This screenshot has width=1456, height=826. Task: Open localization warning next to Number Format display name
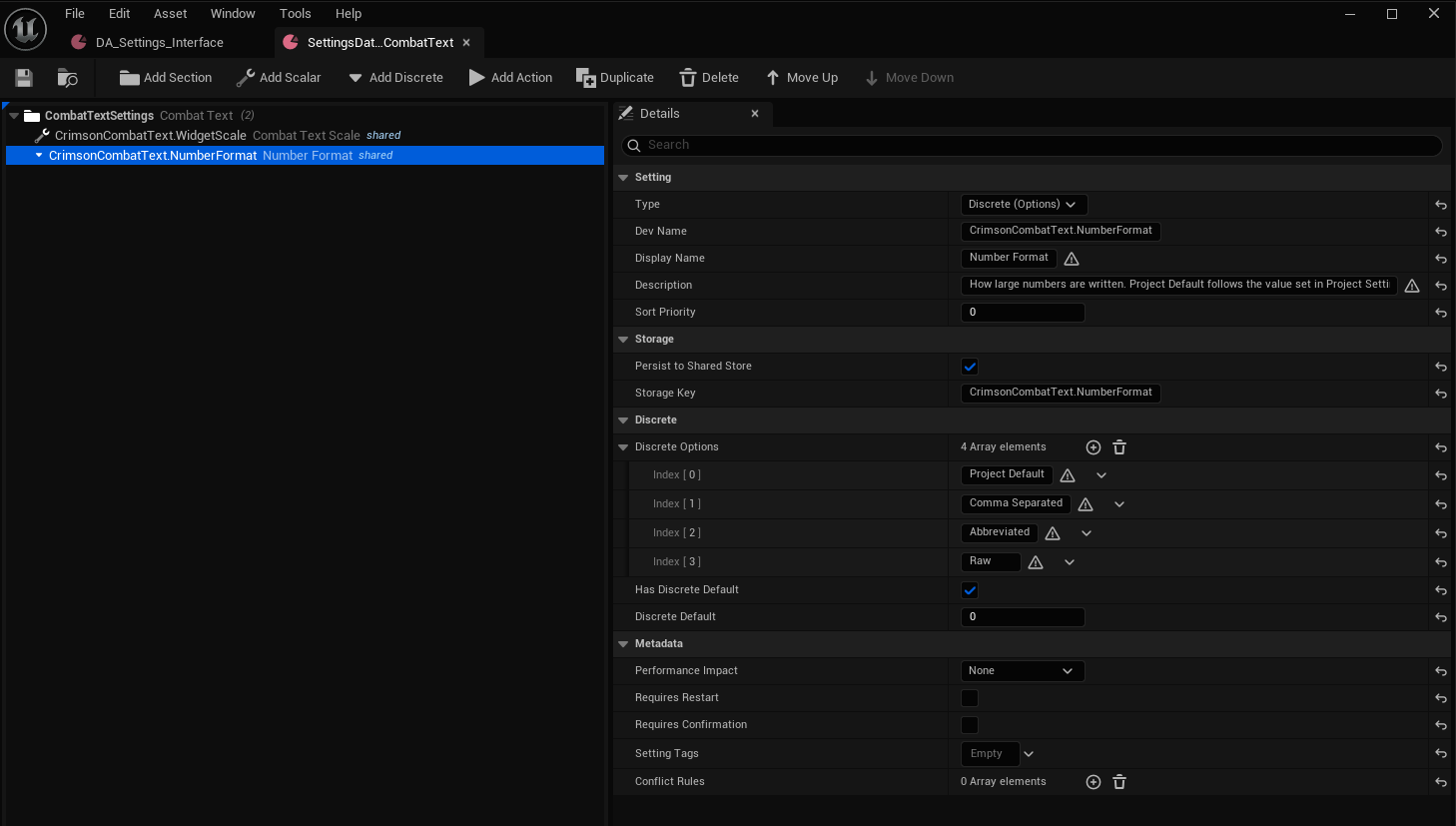pos(1072,259)
